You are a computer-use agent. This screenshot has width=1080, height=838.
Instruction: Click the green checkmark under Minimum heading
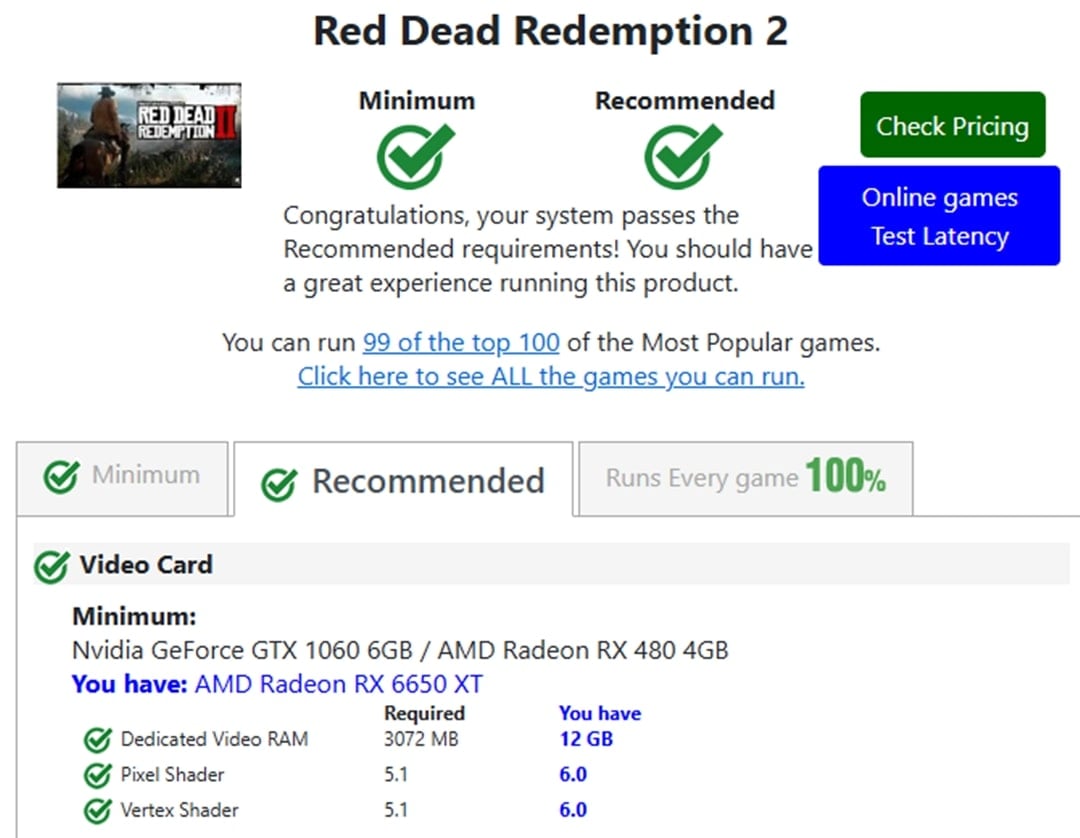click(x=415, y=156)
